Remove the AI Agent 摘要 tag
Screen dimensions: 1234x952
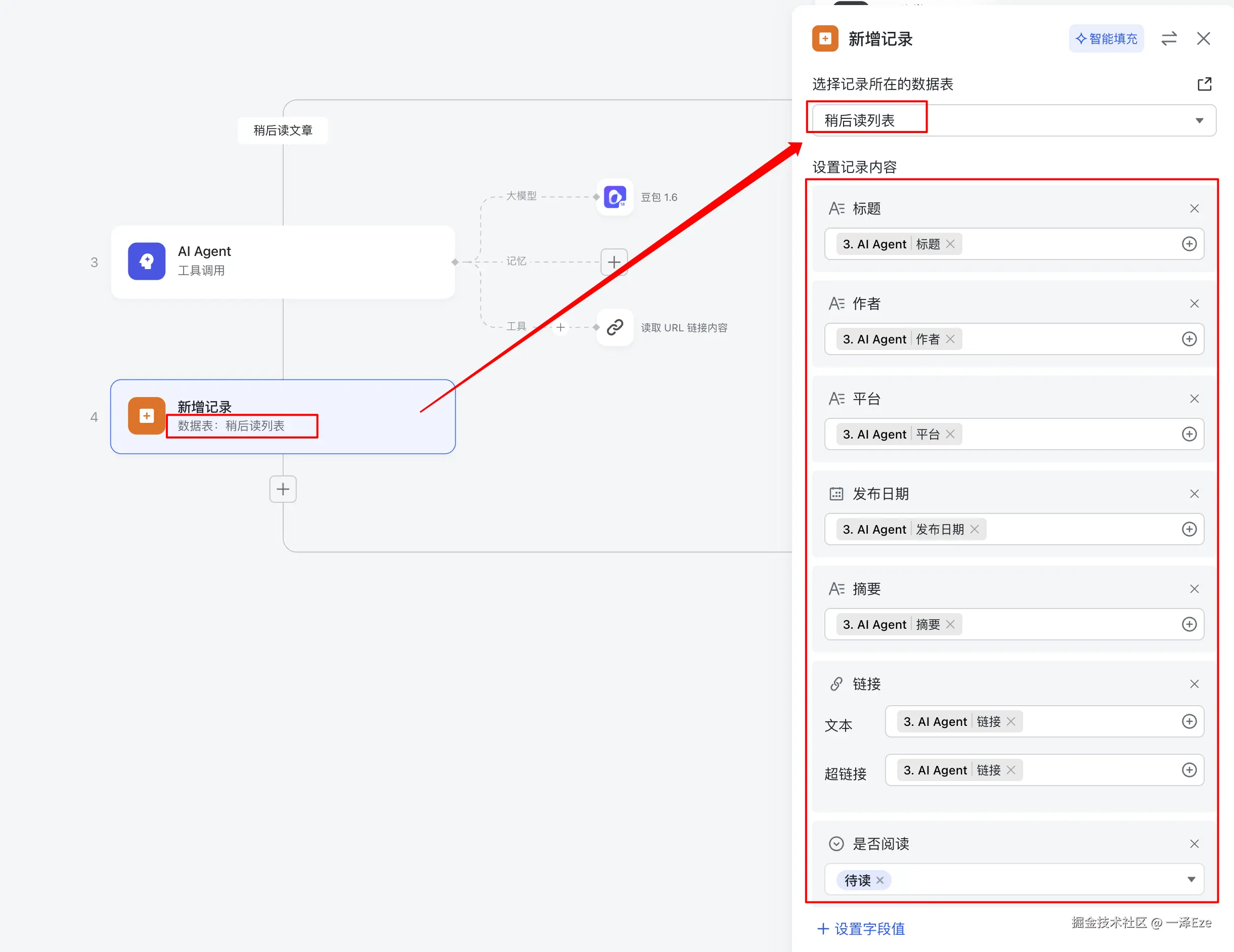(x=950, y=624)
